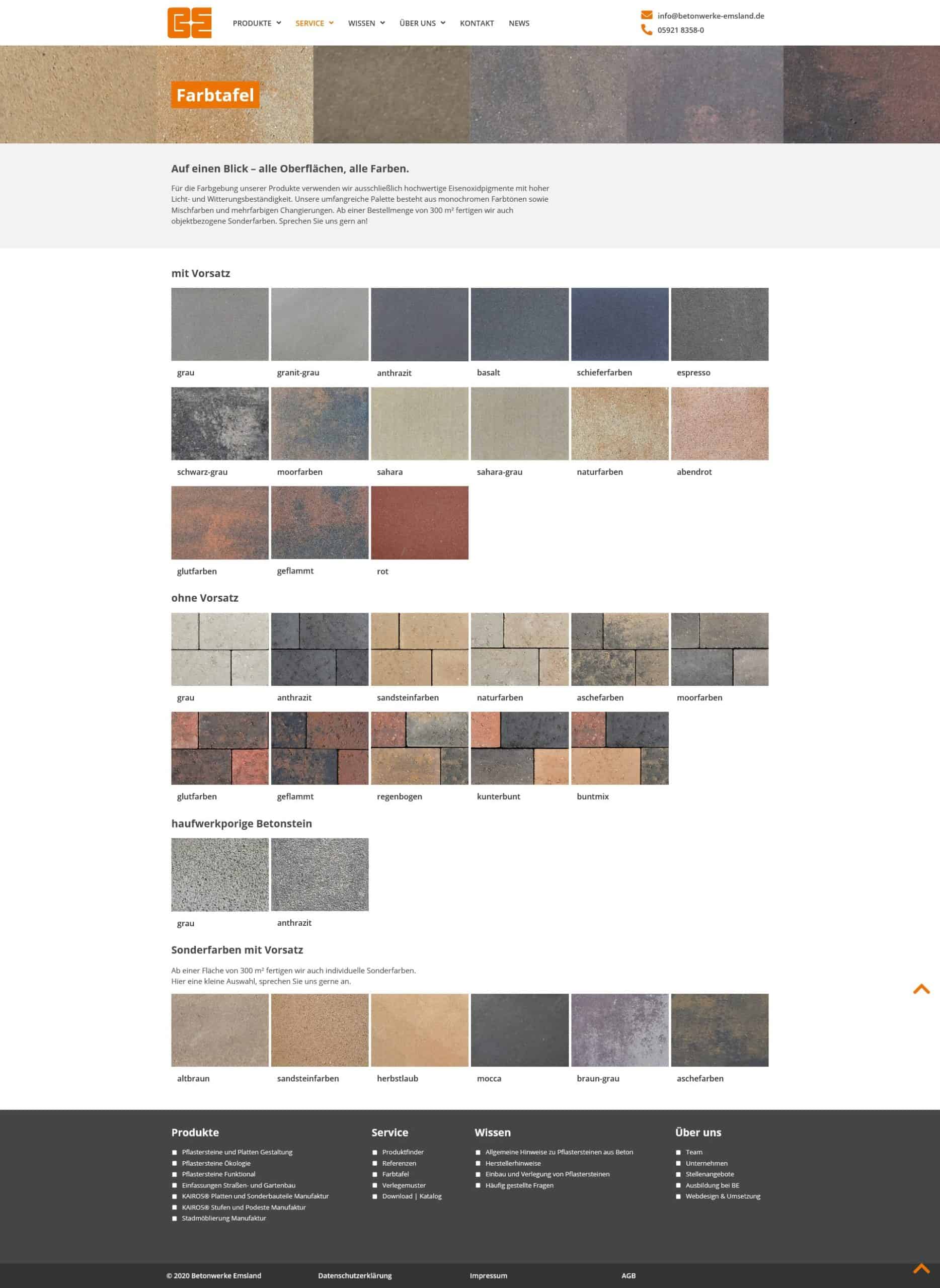View the regenbogen paving stone thumbnail
940x1288 pixels.
(419, 748)
